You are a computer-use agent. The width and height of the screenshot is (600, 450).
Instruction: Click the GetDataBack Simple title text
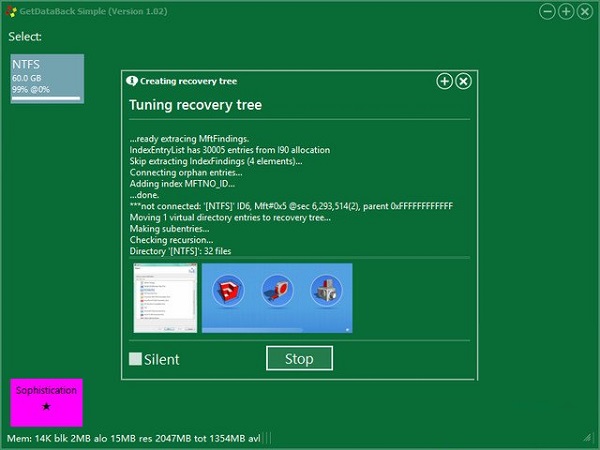(x=93, y=11)
